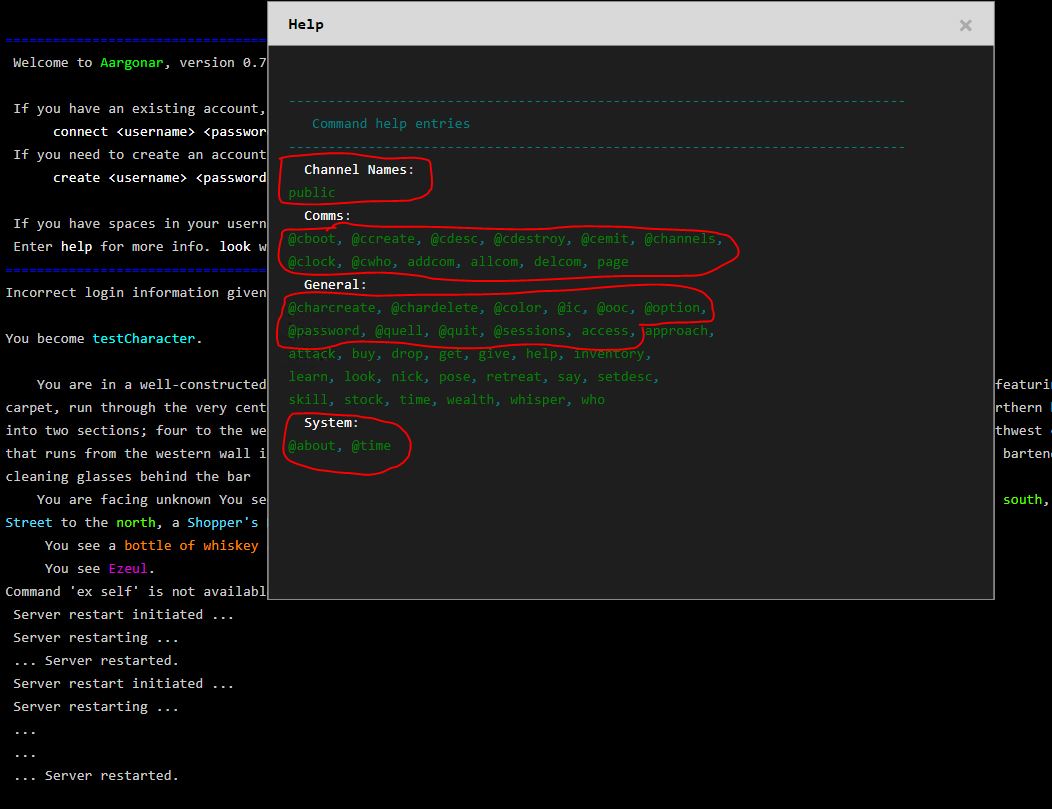The height and width of the screenshot is (809, 1052).
Task: View help for get
Action: click(450, 354)
